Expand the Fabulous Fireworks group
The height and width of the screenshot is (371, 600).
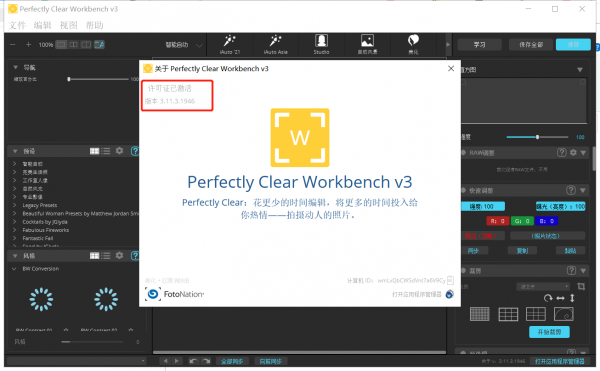[15, 230]
